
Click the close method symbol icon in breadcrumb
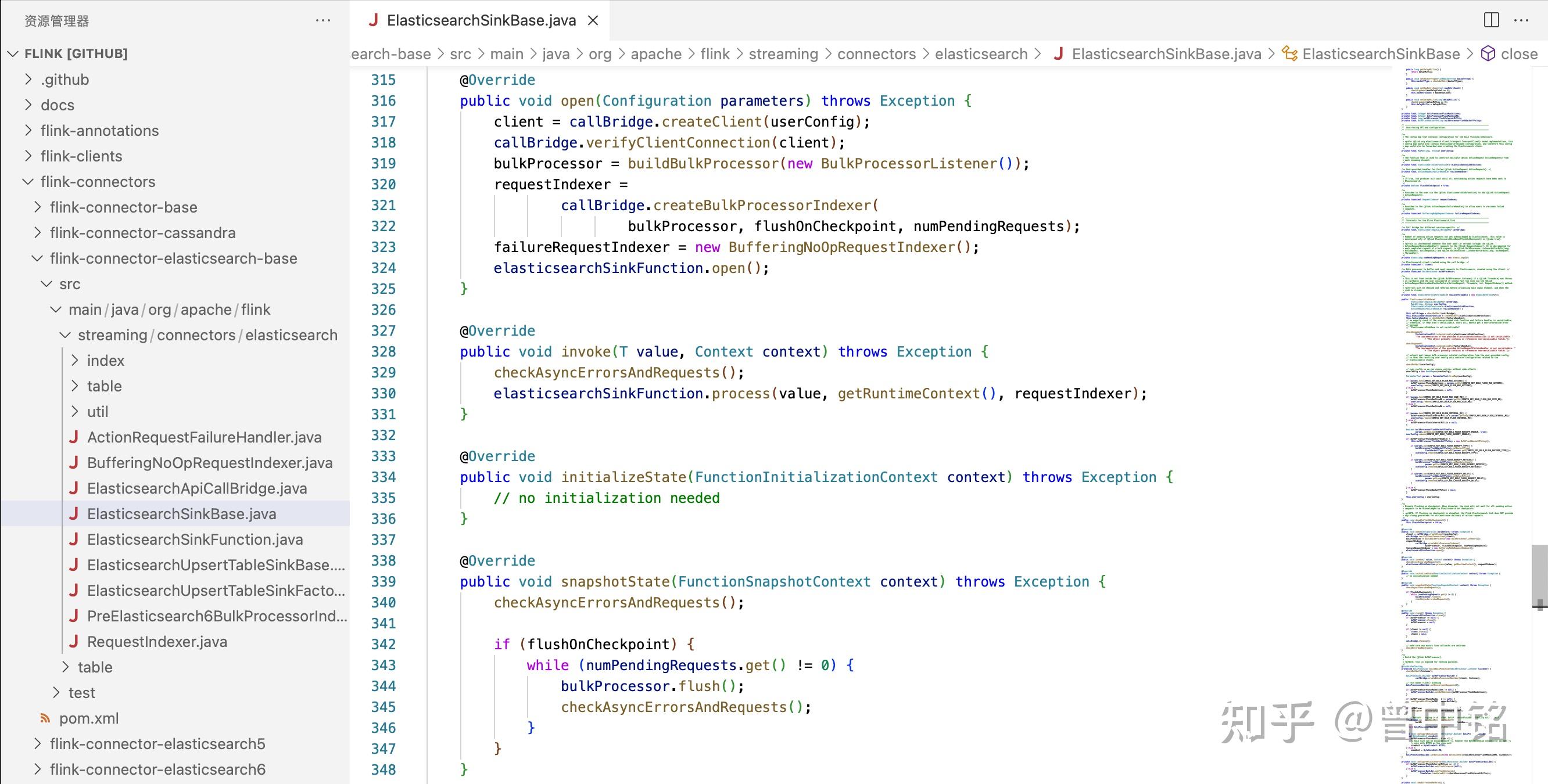[x=1490, y=53]
